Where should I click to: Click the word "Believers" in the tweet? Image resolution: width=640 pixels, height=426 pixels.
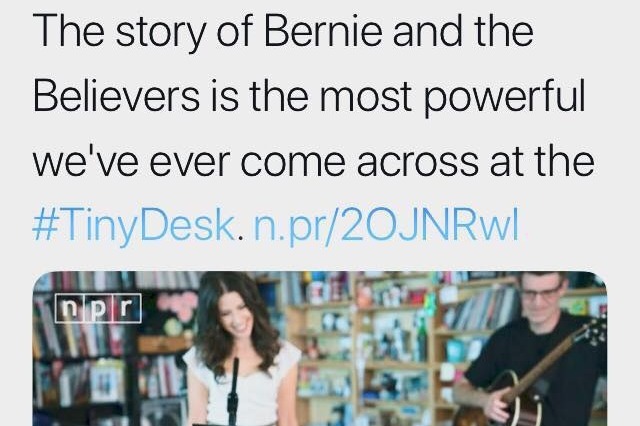pos(116,97)
